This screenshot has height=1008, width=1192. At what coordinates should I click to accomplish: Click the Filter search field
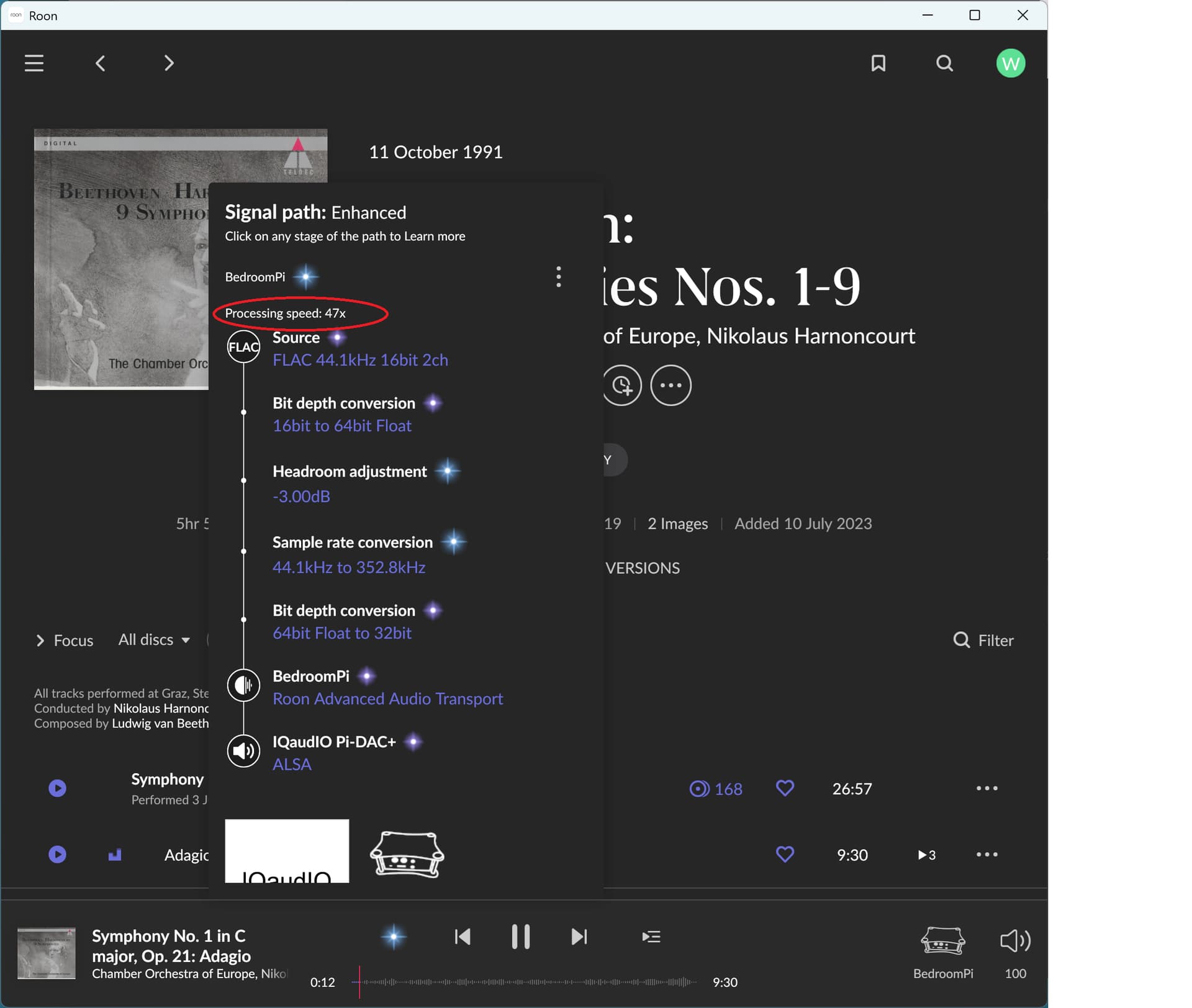(x=983, y=641)
